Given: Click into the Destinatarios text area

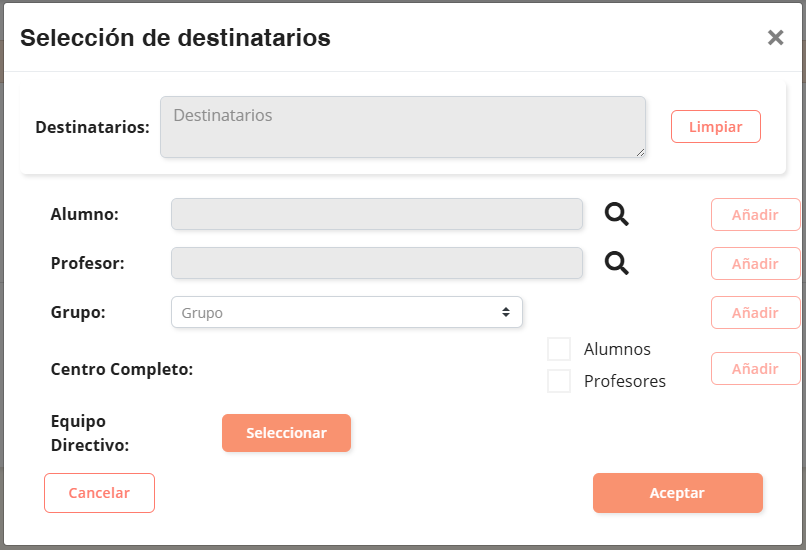Looking at the screenshot, I should click(x=402, y=127).
